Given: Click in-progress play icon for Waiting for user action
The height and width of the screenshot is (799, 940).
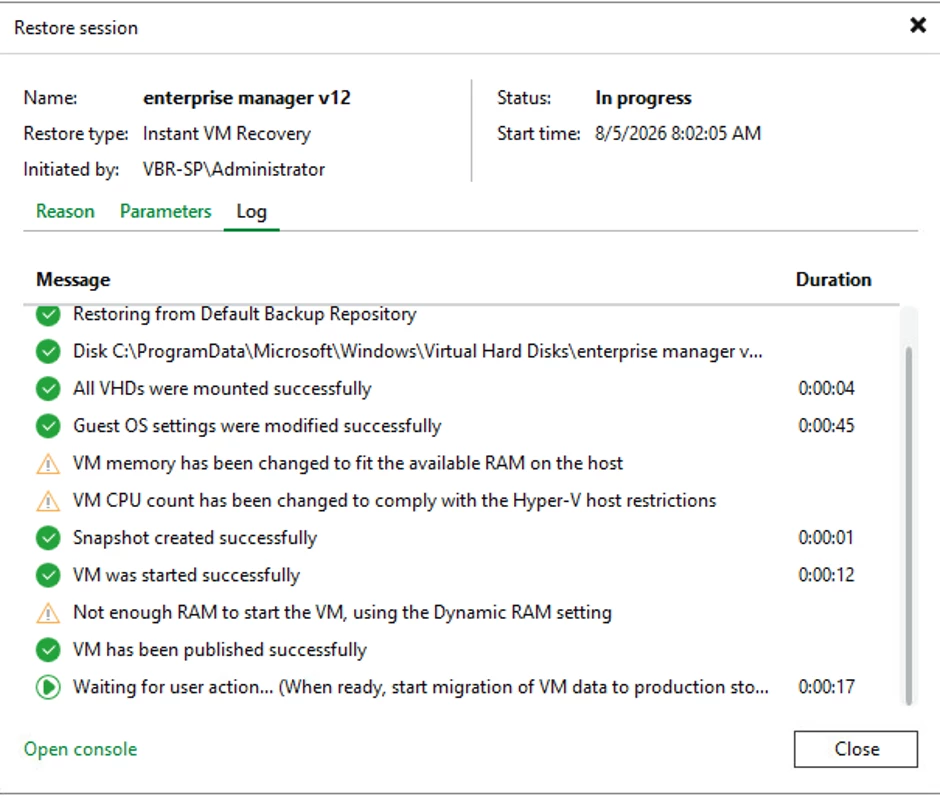Looking at the screenshot, I should click(48, 687).
